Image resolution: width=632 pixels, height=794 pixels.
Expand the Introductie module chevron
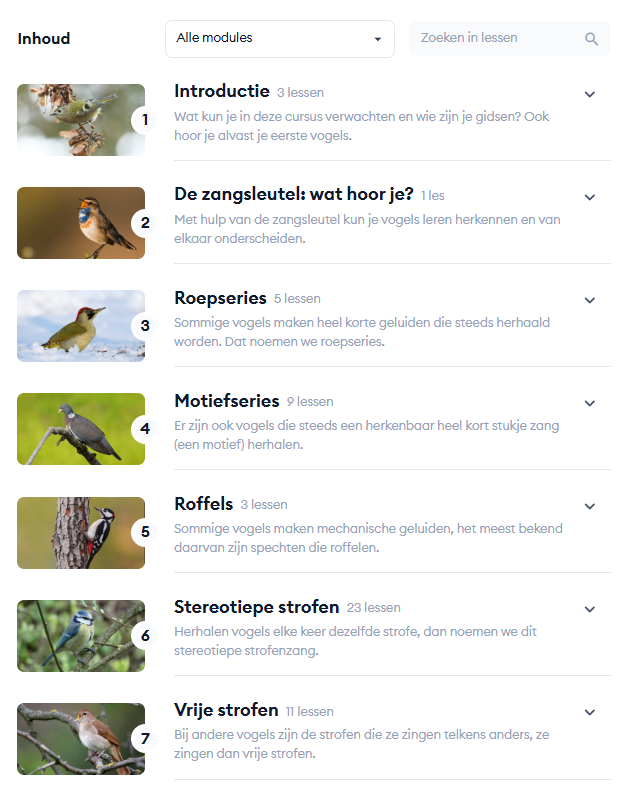590,94
